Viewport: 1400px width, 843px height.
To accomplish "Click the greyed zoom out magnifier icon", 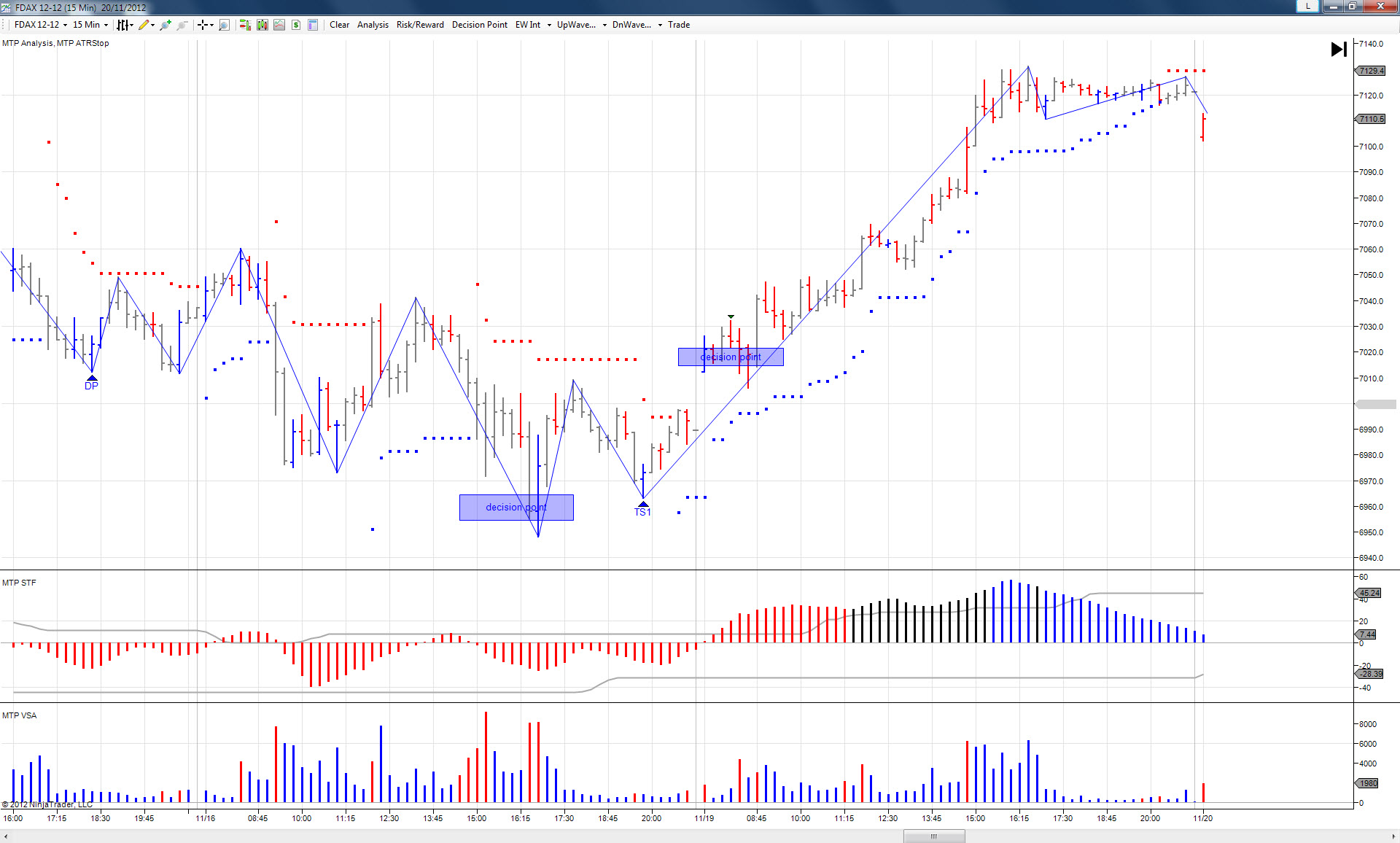I will click(182, 25).
